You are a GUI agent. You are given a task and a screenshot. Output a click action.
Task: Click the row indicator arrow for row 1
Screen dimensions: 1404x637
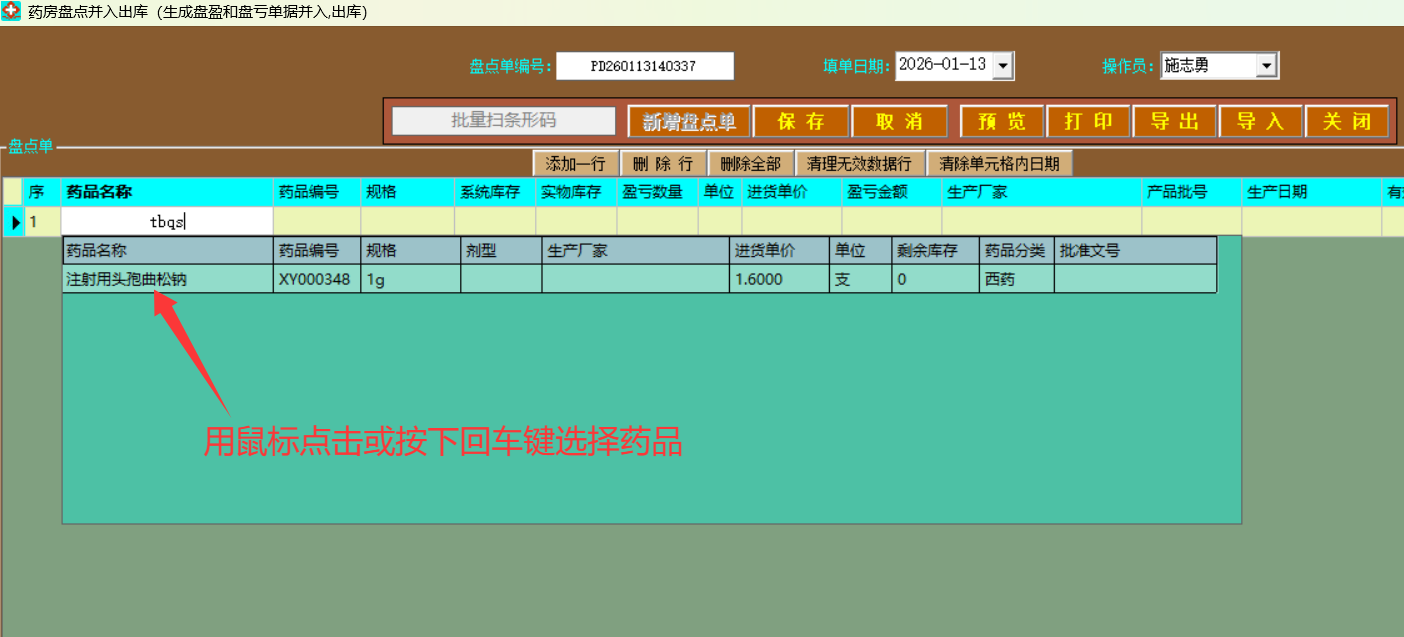tap(15, 222)
